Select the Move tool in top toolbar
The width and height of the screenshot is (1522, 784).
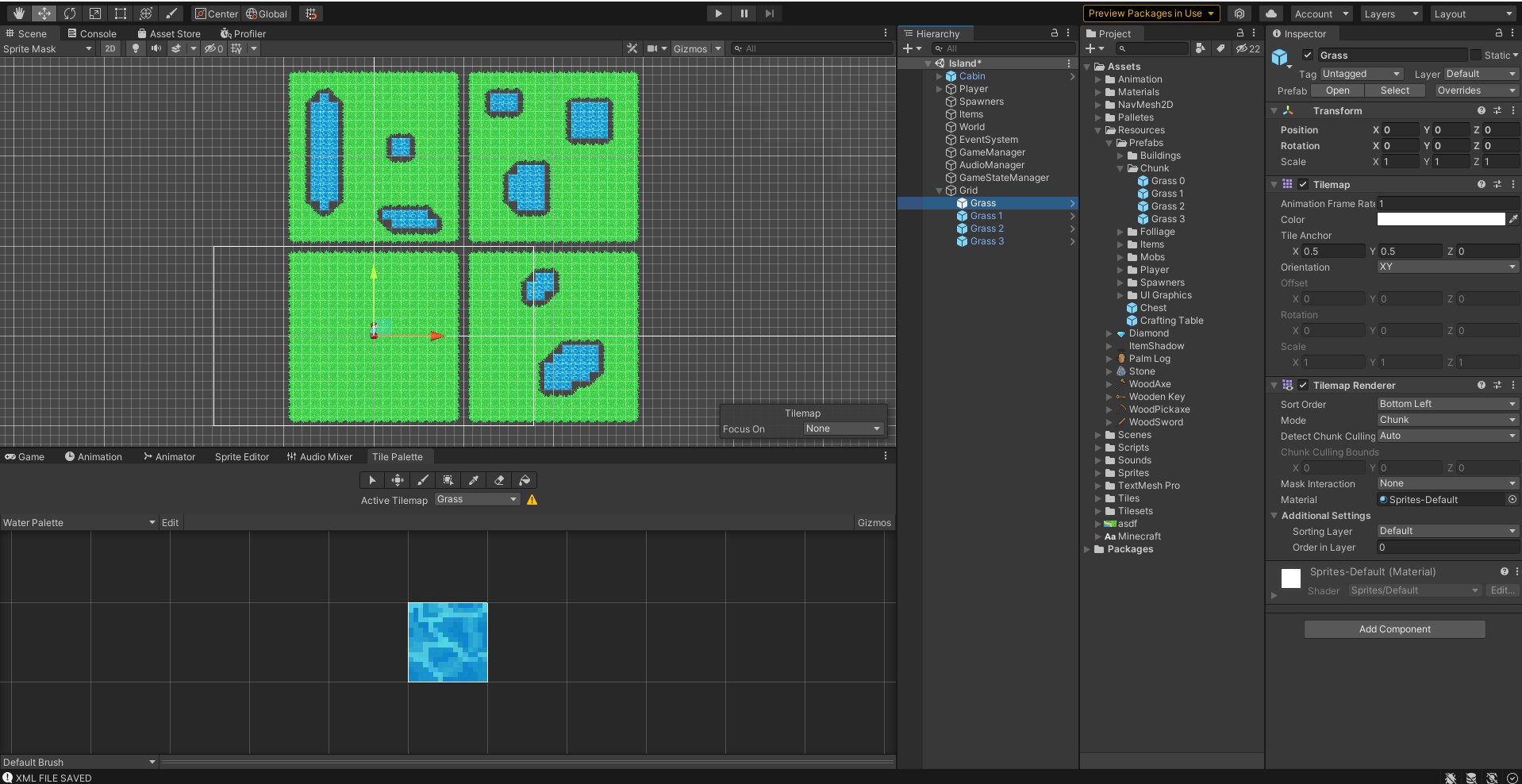tap(44, 13)
